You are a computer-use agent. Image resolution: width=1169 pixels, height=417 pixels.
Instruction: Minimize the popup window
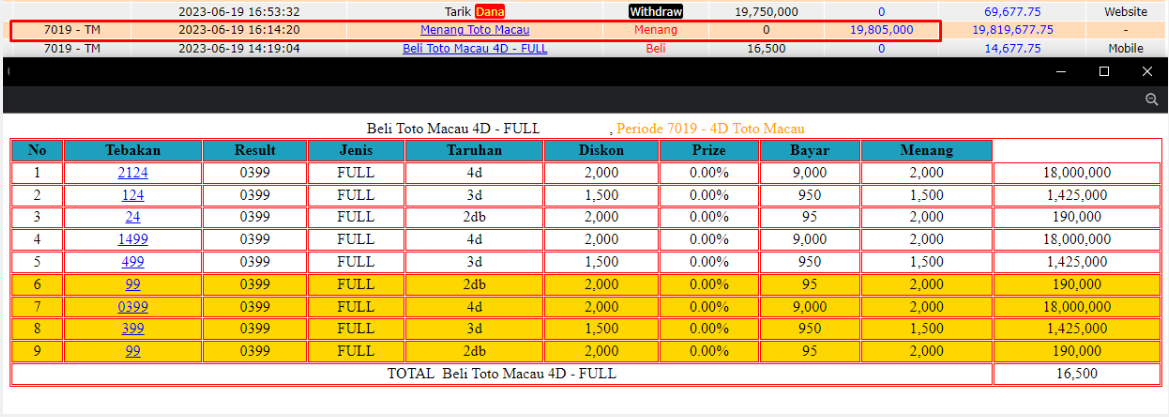pyautogui.click(x=1060, y=72)
